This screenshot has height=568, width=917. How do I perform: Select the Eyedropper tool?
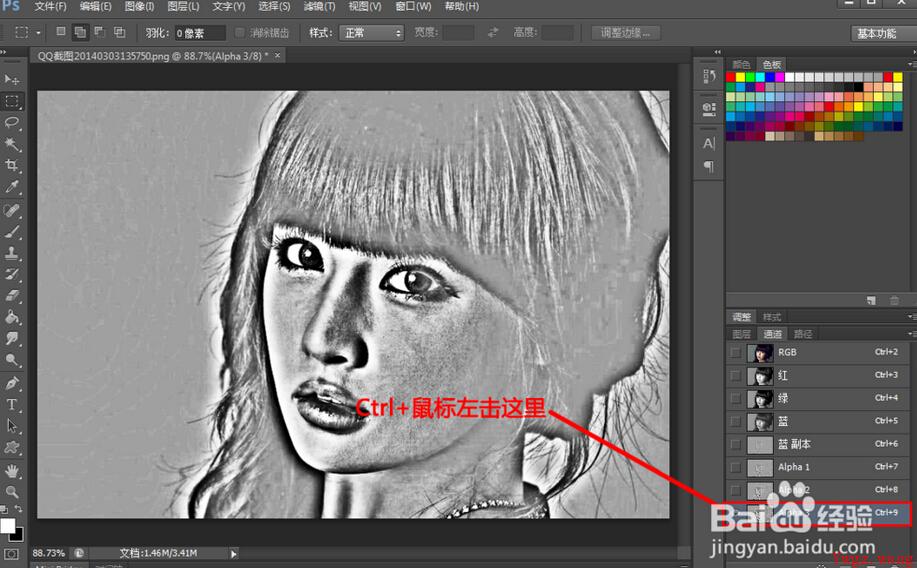(12, 188)
